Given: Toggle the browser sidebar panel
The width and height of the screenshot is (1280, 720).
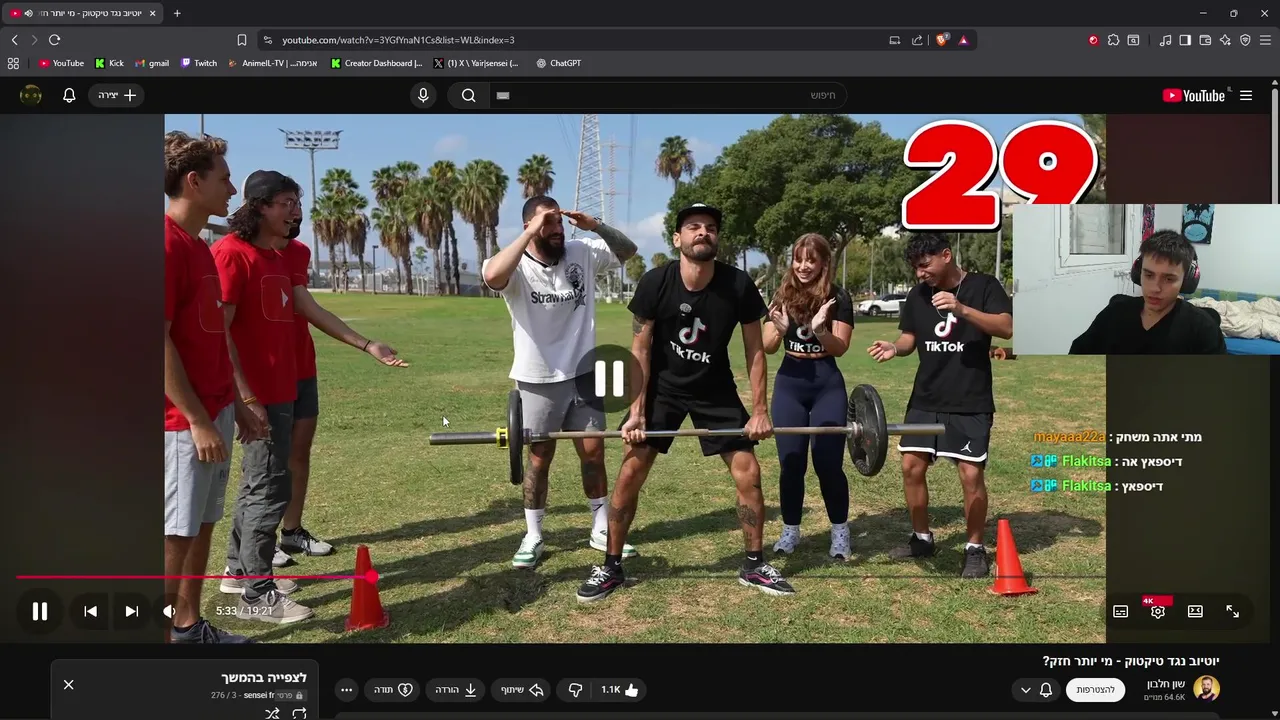Looking at the screenshot, I should 1185,40.
